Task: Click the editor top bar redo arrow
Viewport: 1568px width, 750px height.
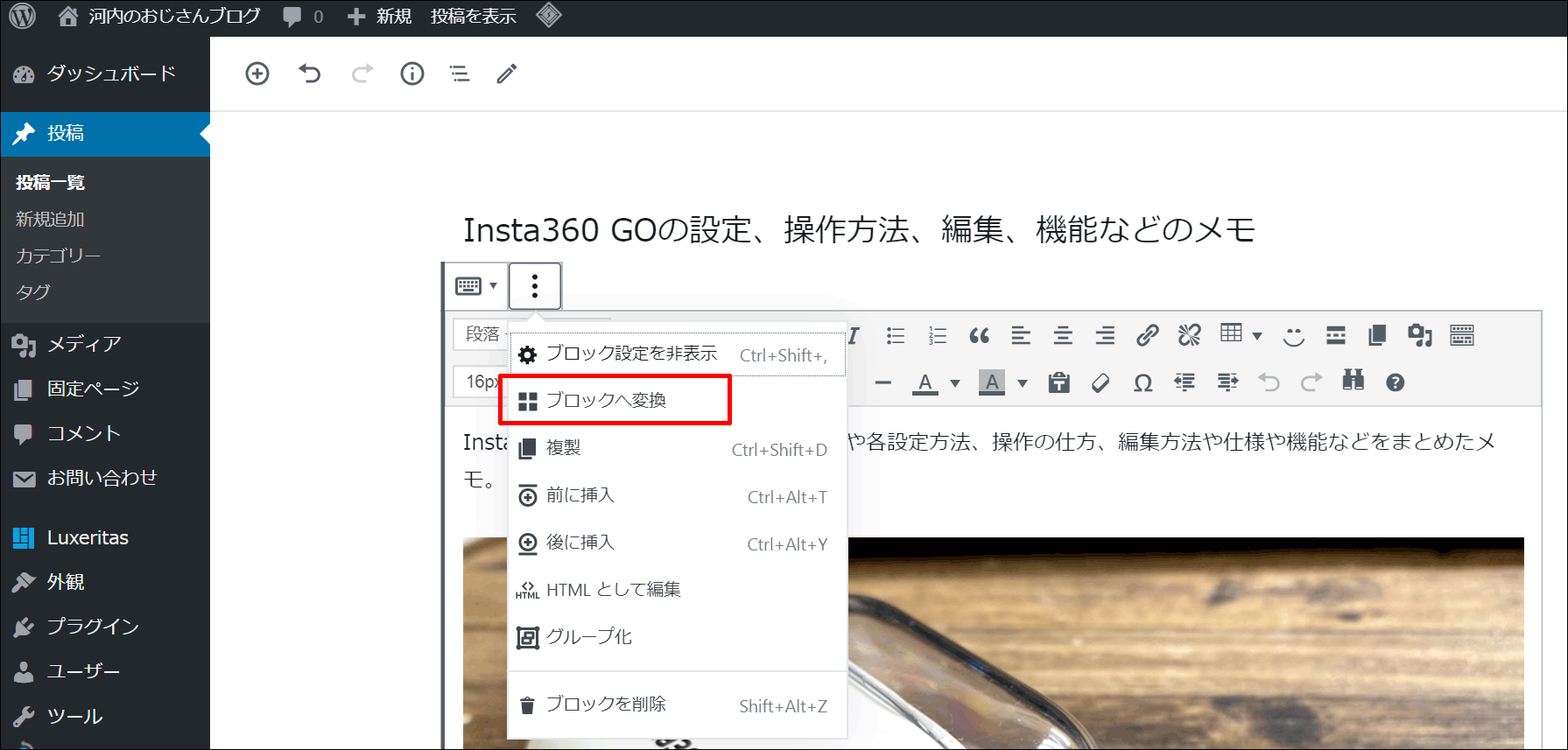Action: point(362,74)
